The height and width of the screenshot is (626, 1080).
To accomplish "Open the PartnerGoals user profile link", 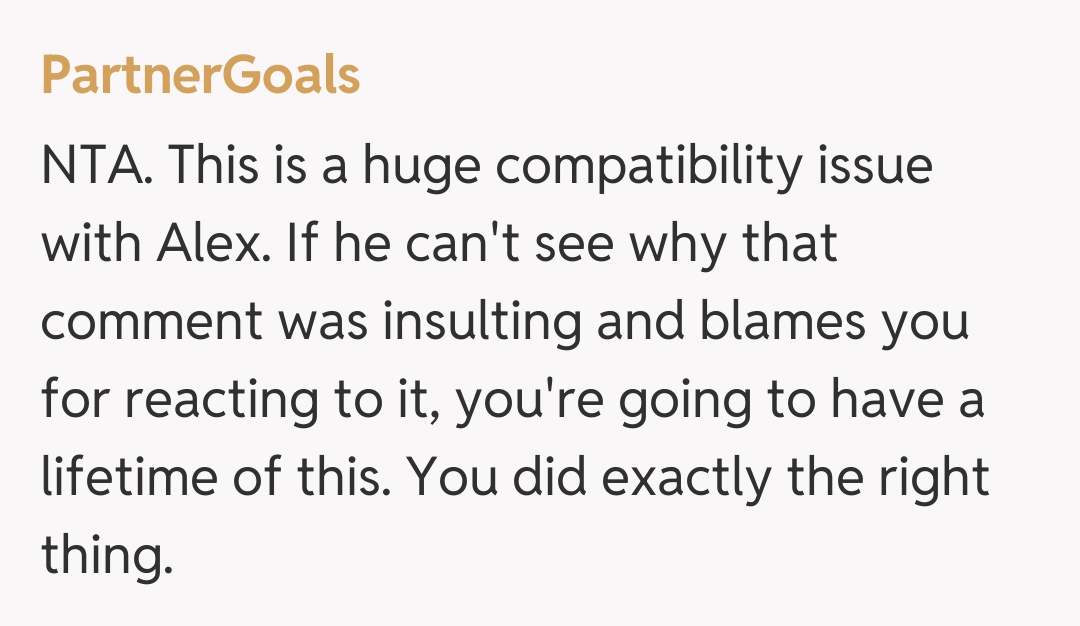I will [x=200, y=77].
